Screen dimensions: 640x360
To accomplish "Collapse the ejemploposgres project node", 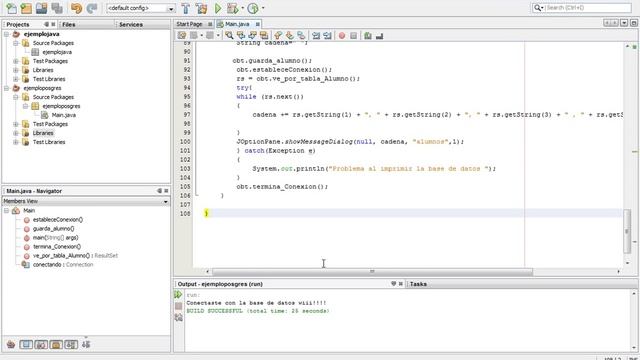I will (7, 88).
